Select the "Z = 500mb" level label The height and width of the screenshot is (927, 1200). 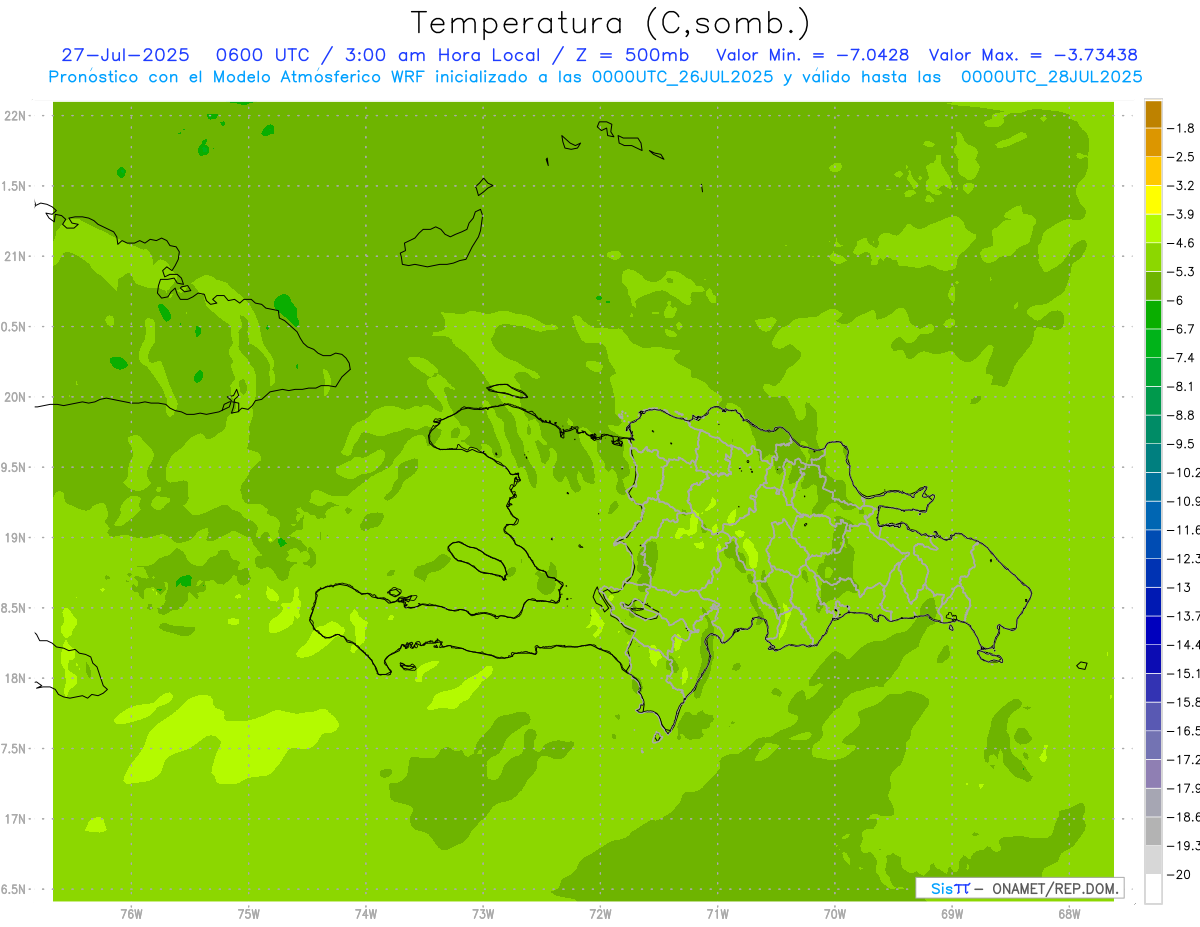[634, 55]
